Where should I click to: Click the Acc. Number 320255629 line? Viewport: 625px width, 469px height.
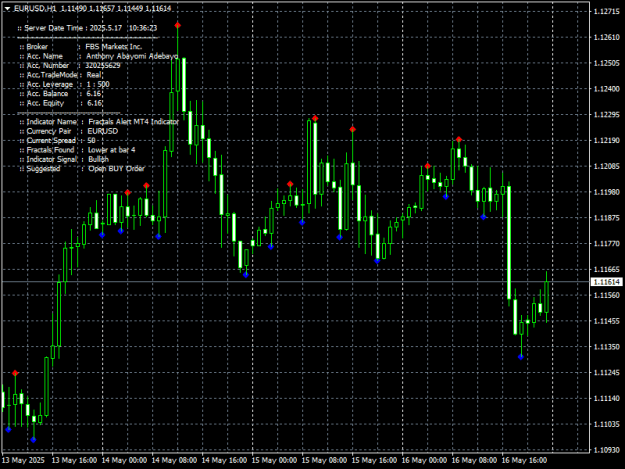pos(69,66)
